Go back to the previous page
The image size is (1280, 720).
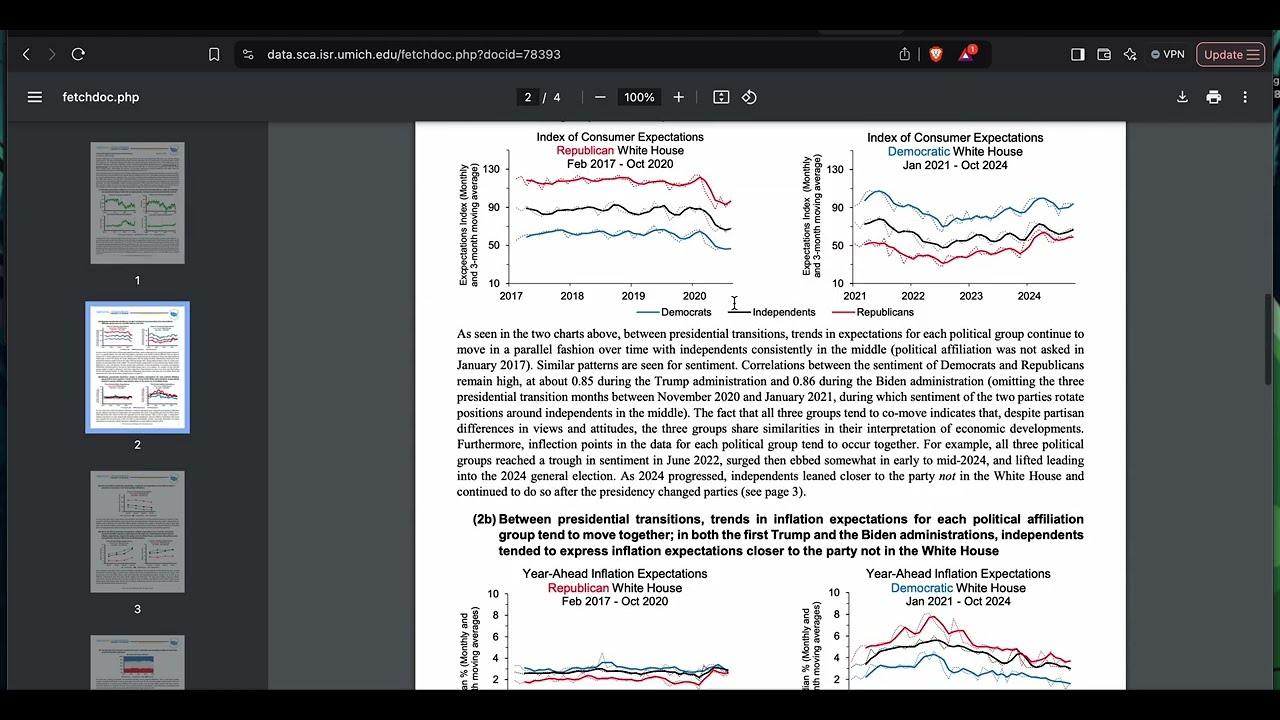[x=26, y=54]
